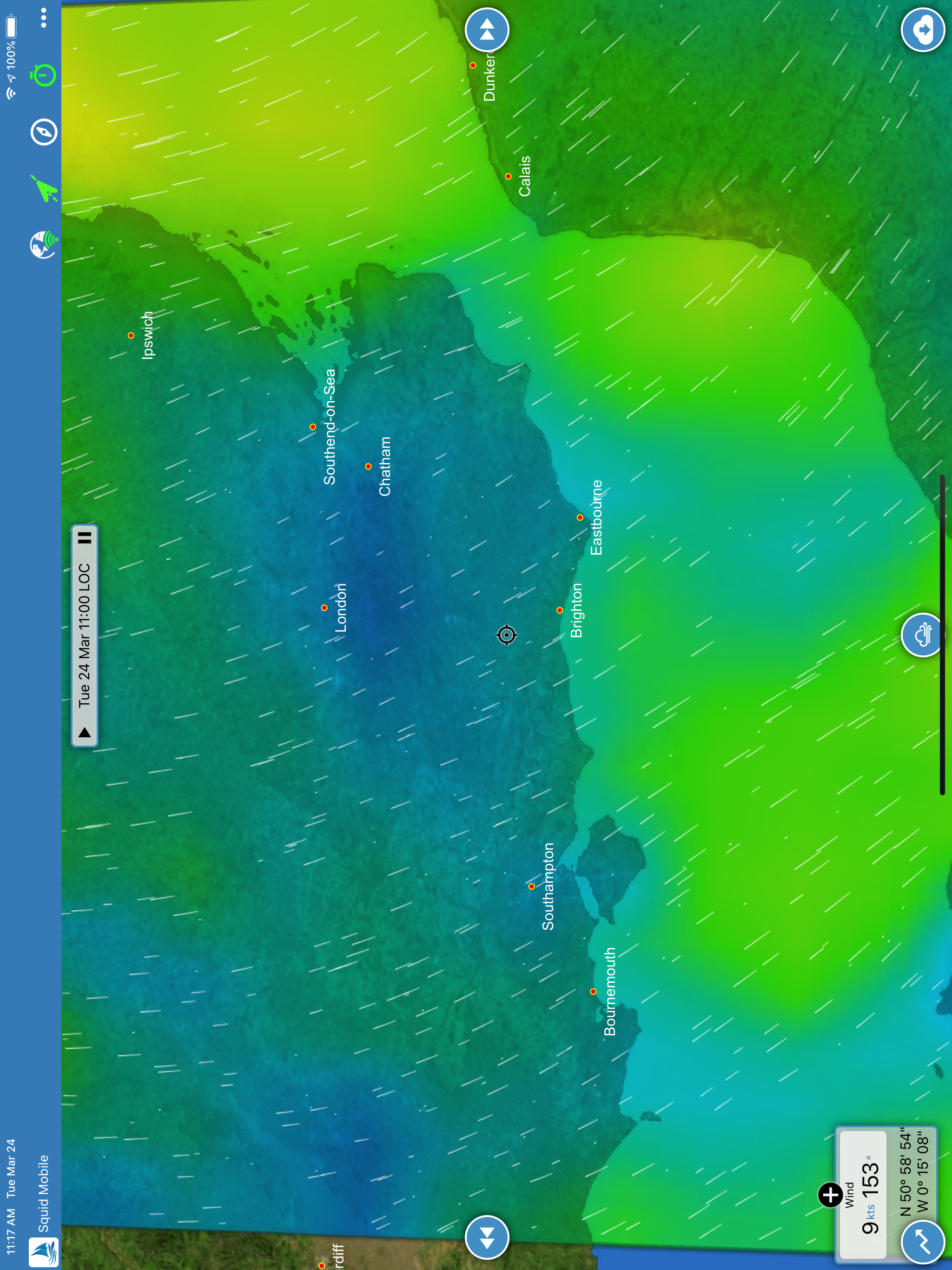Tap the zigzag routing arrow button
The image size is (952, 1270).
click(x=923, y=1241)
